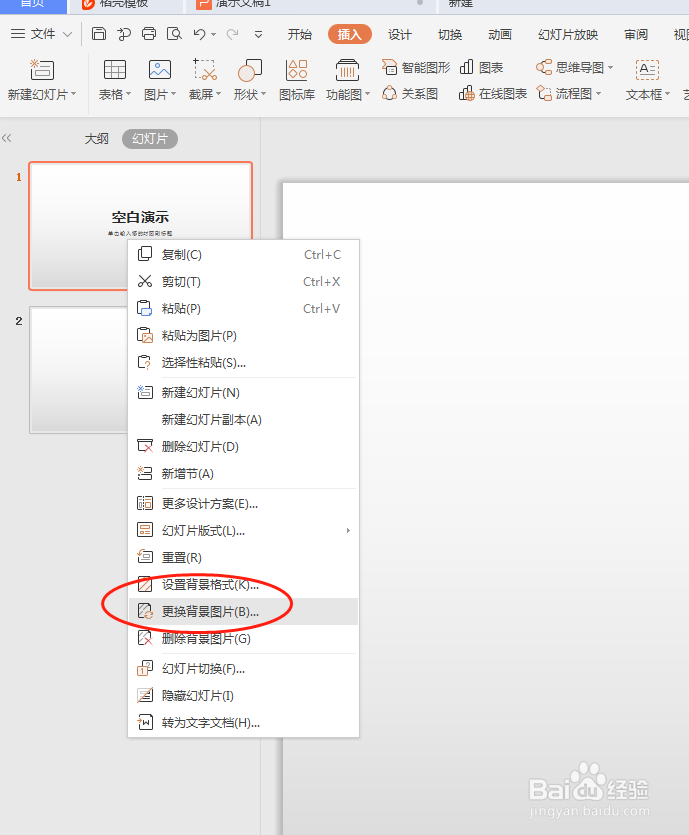Click the Redo arrow icon
This screenshot has width=689, height=835.
[x=232, y=34]
